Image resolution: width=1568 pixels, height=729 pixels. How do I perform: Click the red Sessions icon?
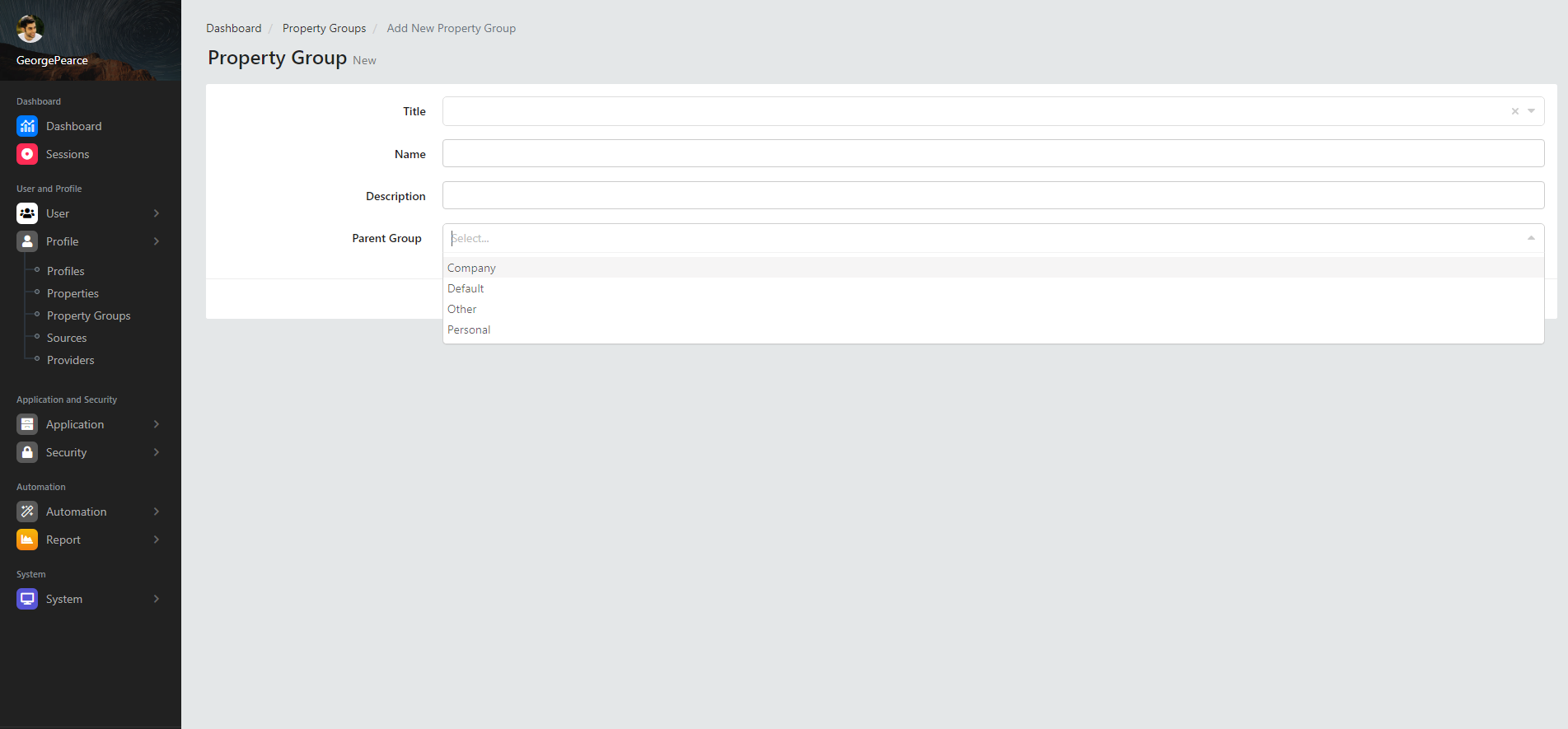coord(27,154)
